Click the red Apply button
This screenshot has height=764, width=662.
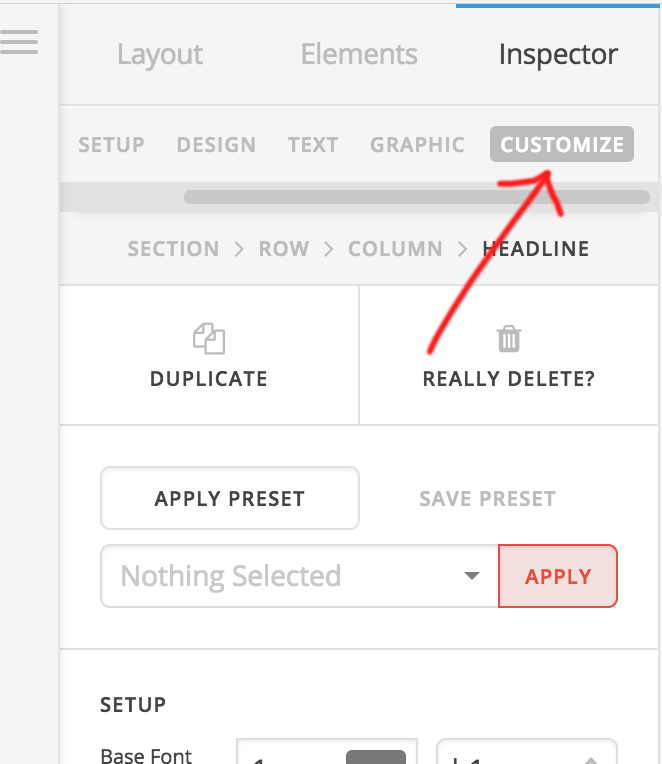(558, 576)
